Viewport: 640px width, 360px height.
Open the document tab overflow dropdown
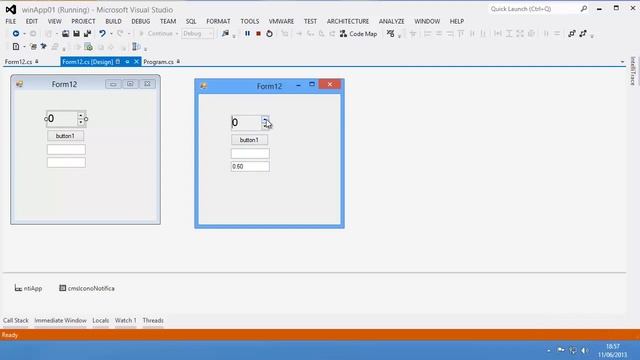[x=622, y=62]
